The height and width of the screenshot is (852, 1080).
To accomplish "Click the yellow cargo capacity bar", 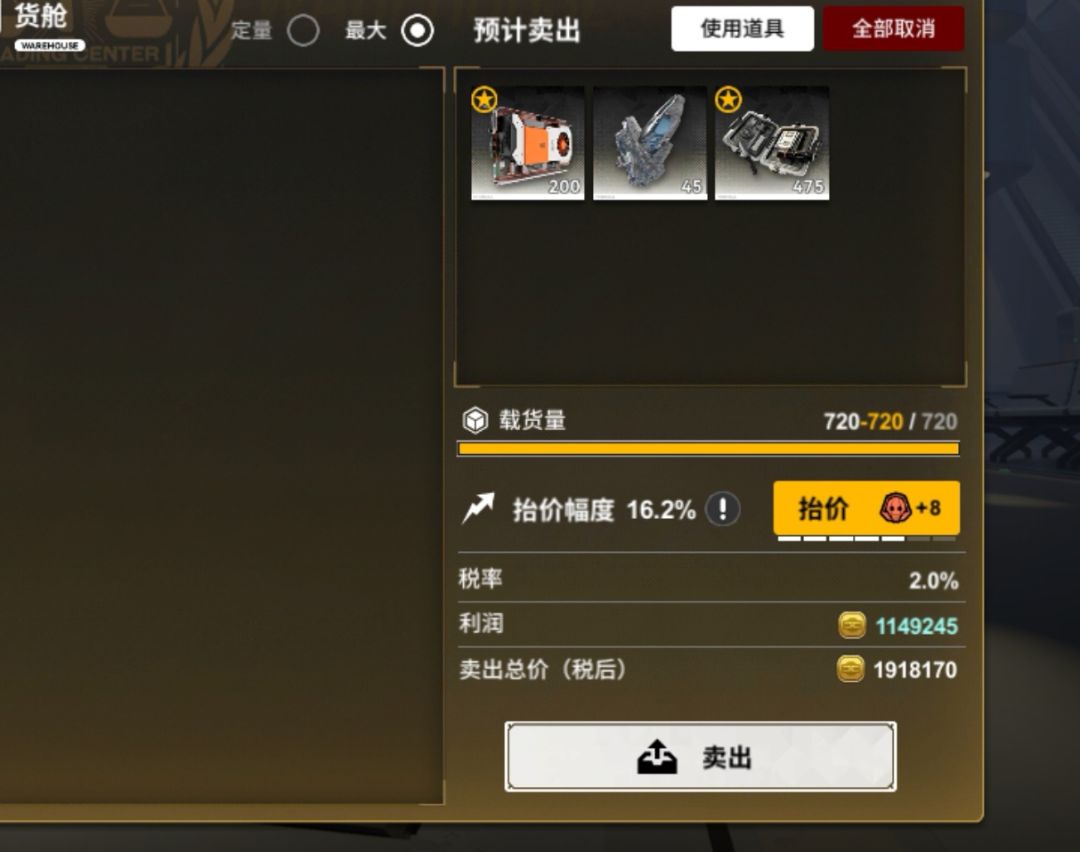I will 709,449.
